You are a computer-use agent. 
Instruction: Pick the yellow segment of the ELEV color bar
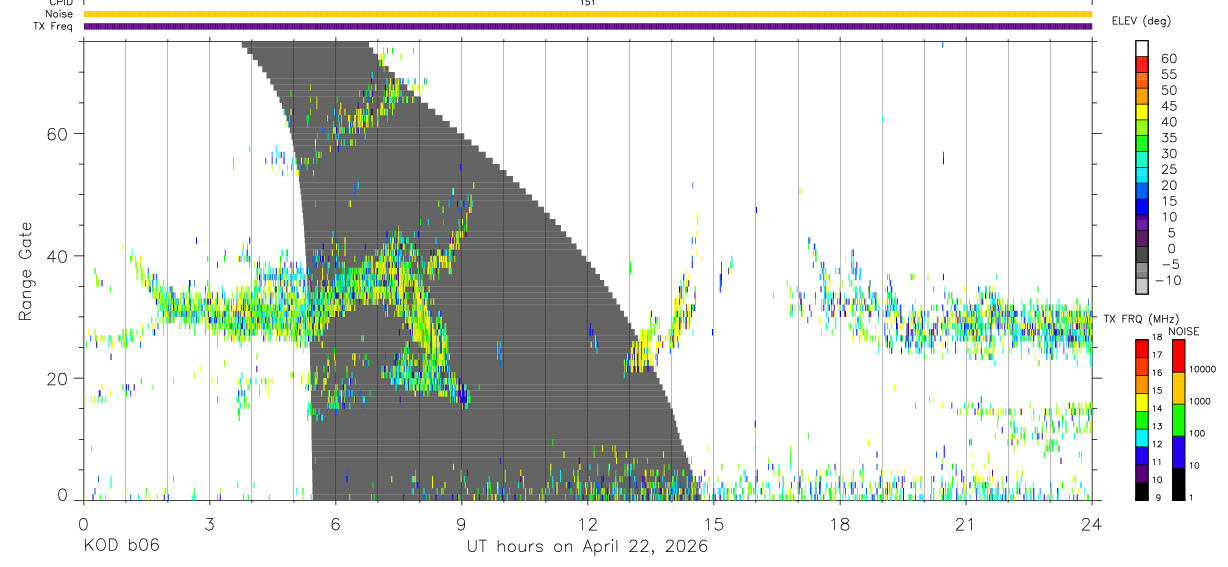click(1141, 111)
